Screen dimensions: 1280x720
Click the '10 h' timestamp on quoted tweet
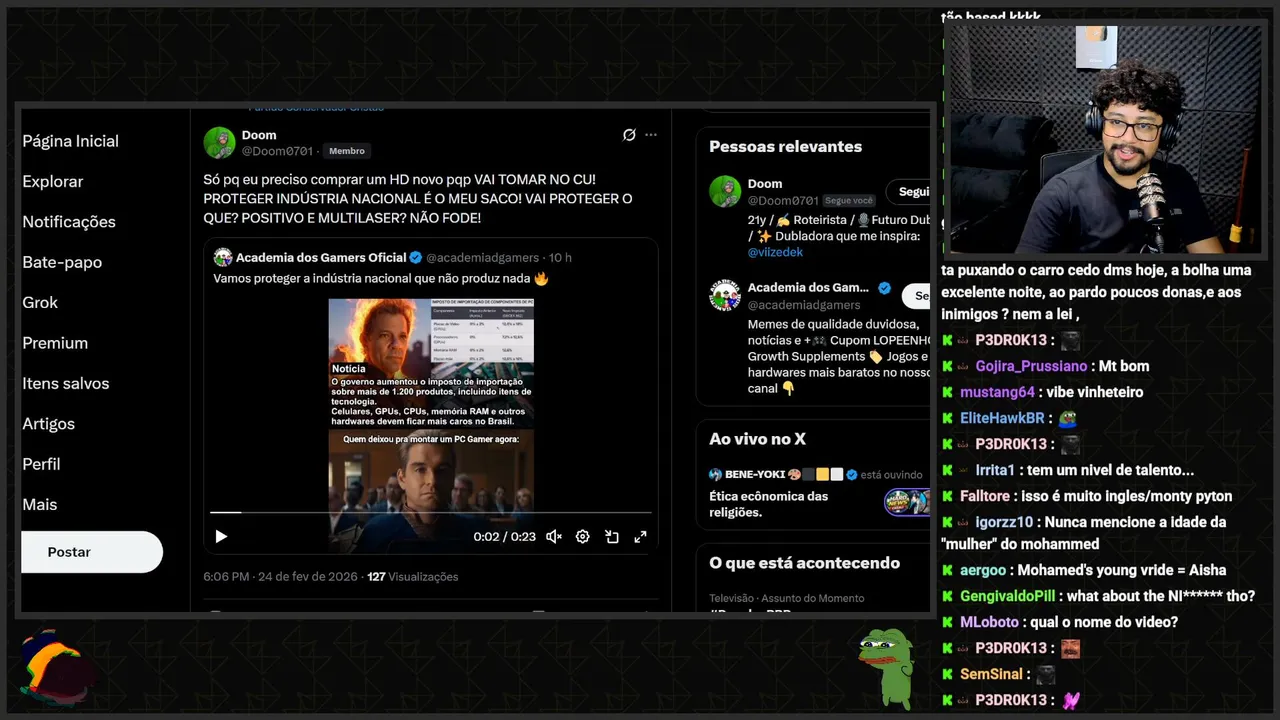click(561, 258)
